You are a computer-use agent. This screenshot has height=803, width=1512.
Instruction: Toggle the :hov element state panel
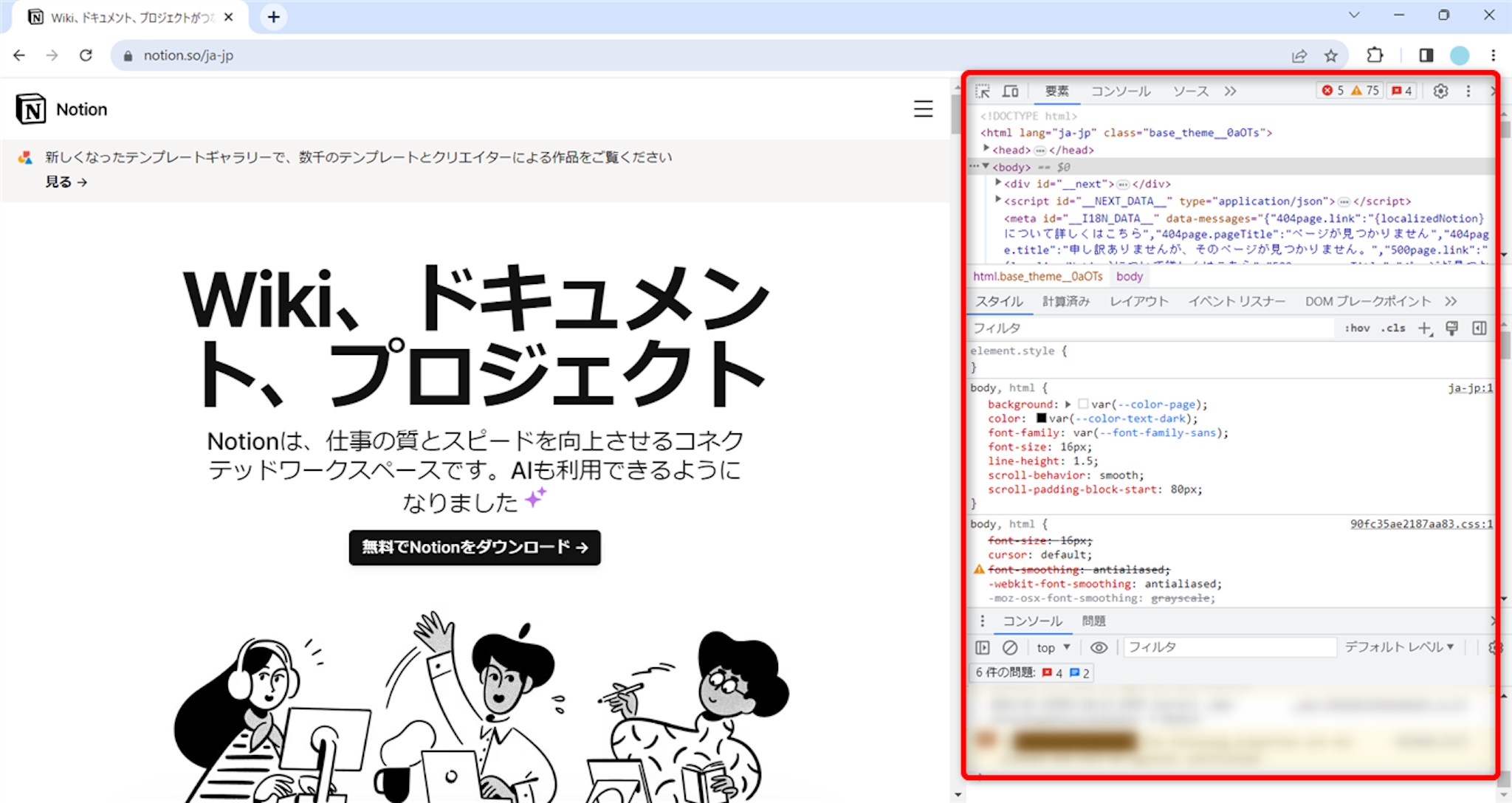tap(1357, 328)
